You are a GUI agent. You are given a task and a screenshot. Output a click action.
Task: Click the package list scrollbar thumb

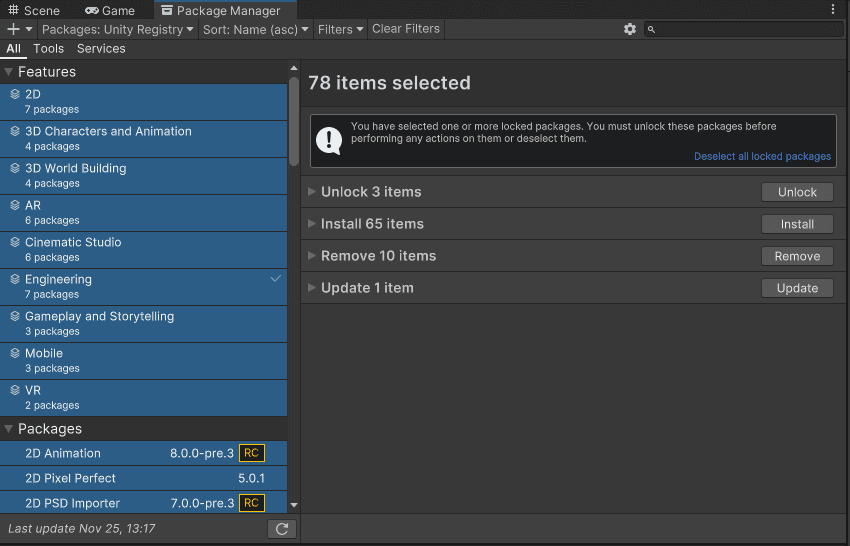pyautogui.click(x=294, y=121)
